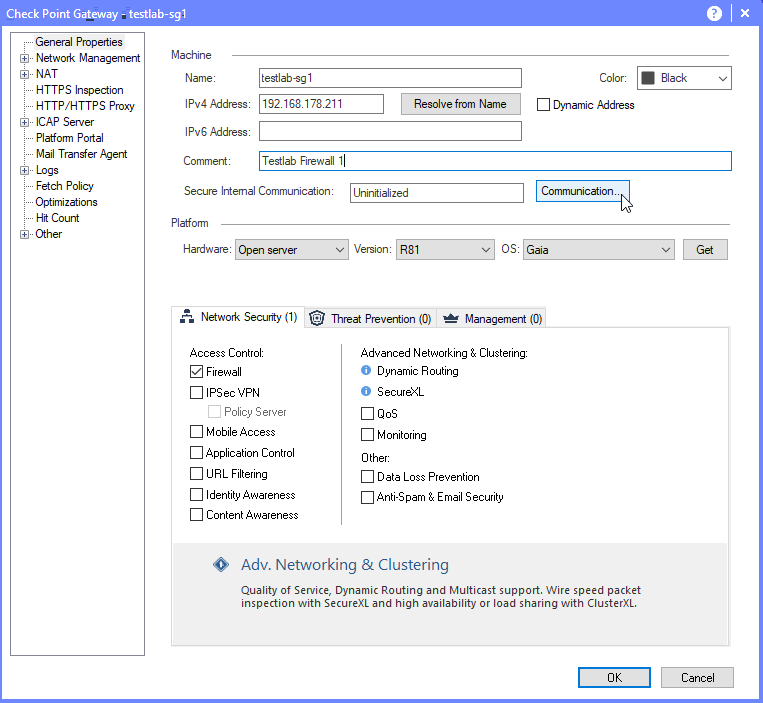Viewport: 763px width, 703px height.
Task: Switch to the Management tab
Action: click(x=491, y=319)
